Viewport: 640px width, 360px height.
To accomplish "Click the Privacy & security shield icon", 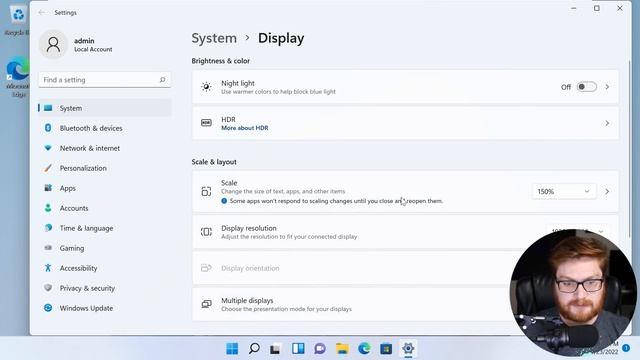I will (x=48, y=288).
